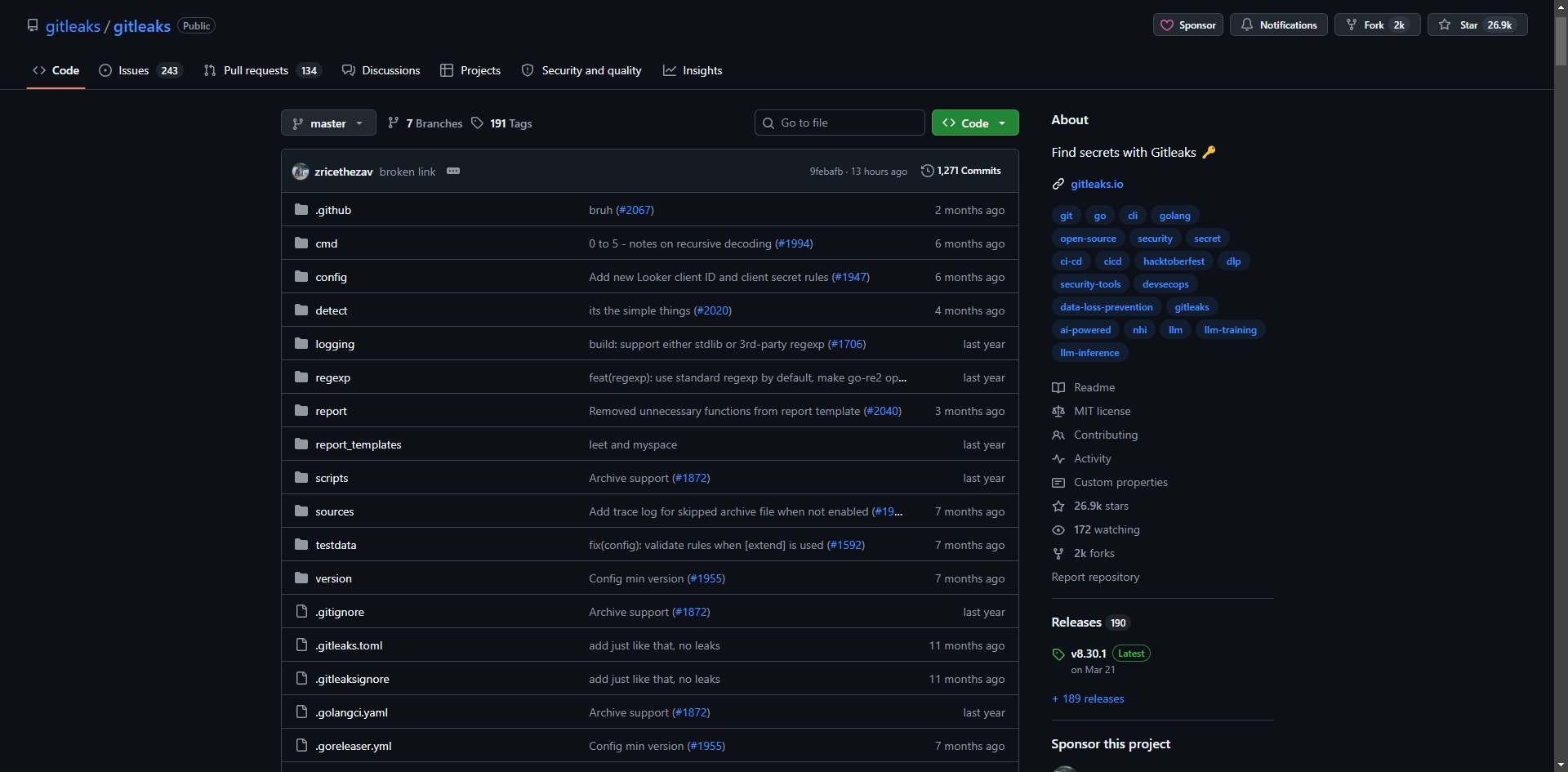Go to the Discussions tab

click(381, 70)
